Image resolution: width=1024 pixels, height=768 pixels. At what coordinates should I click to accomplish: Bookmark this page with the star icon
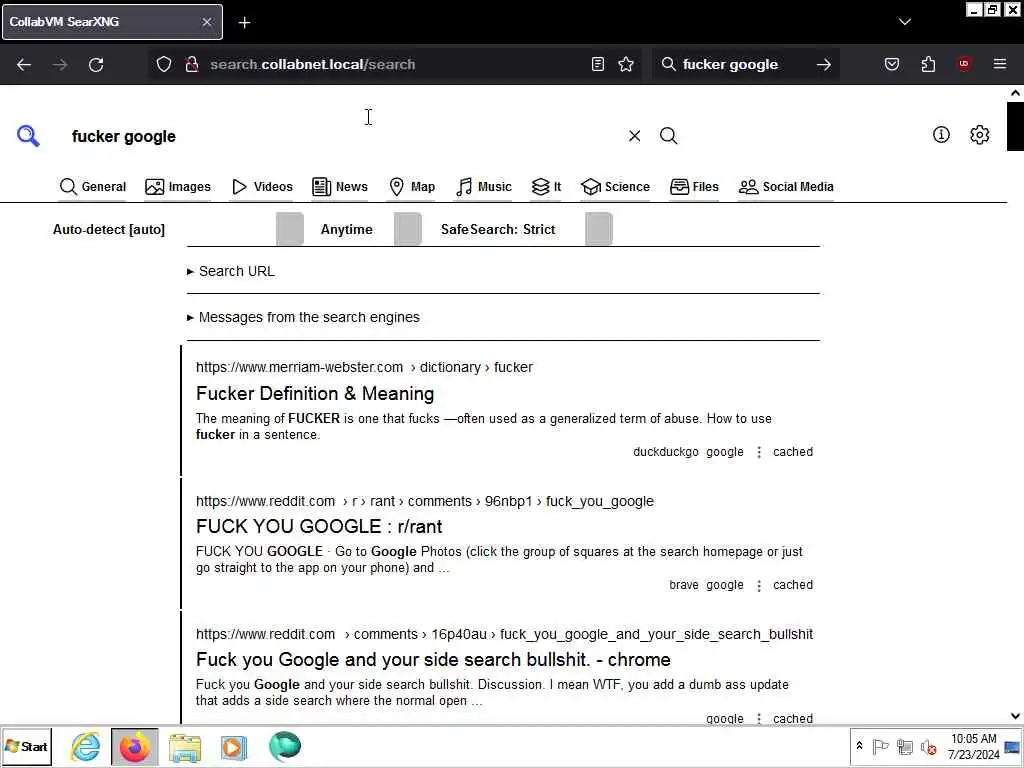click(626, 64)
